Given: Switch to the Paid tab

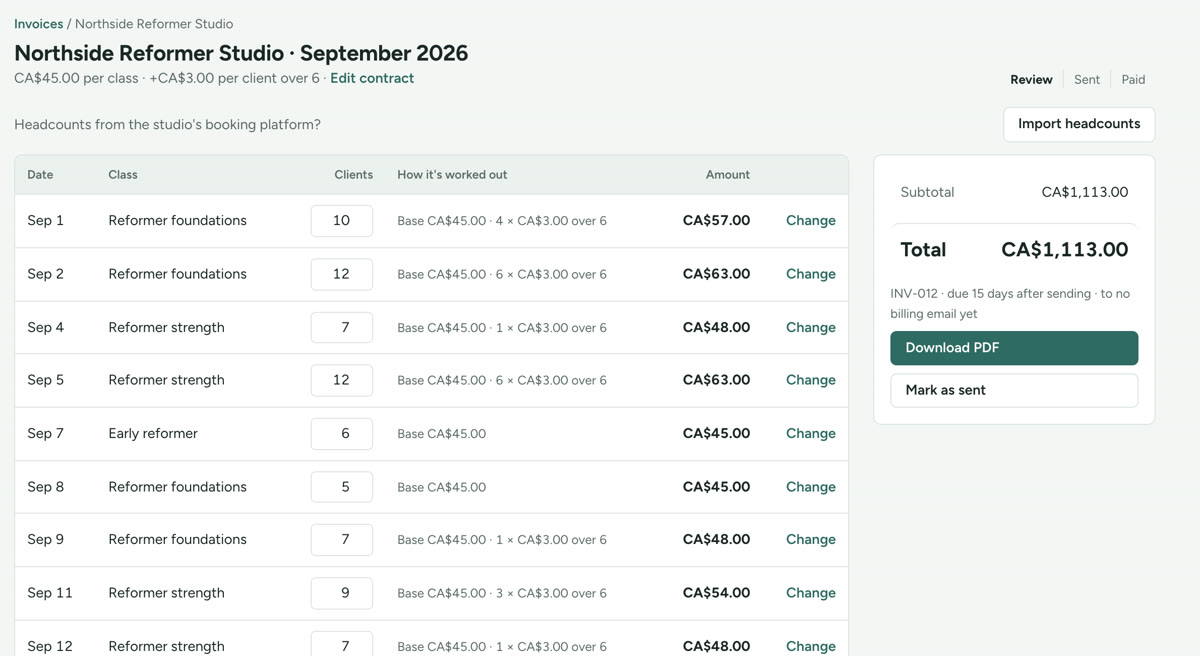Looking at the screenshot, I should 1133,79.
